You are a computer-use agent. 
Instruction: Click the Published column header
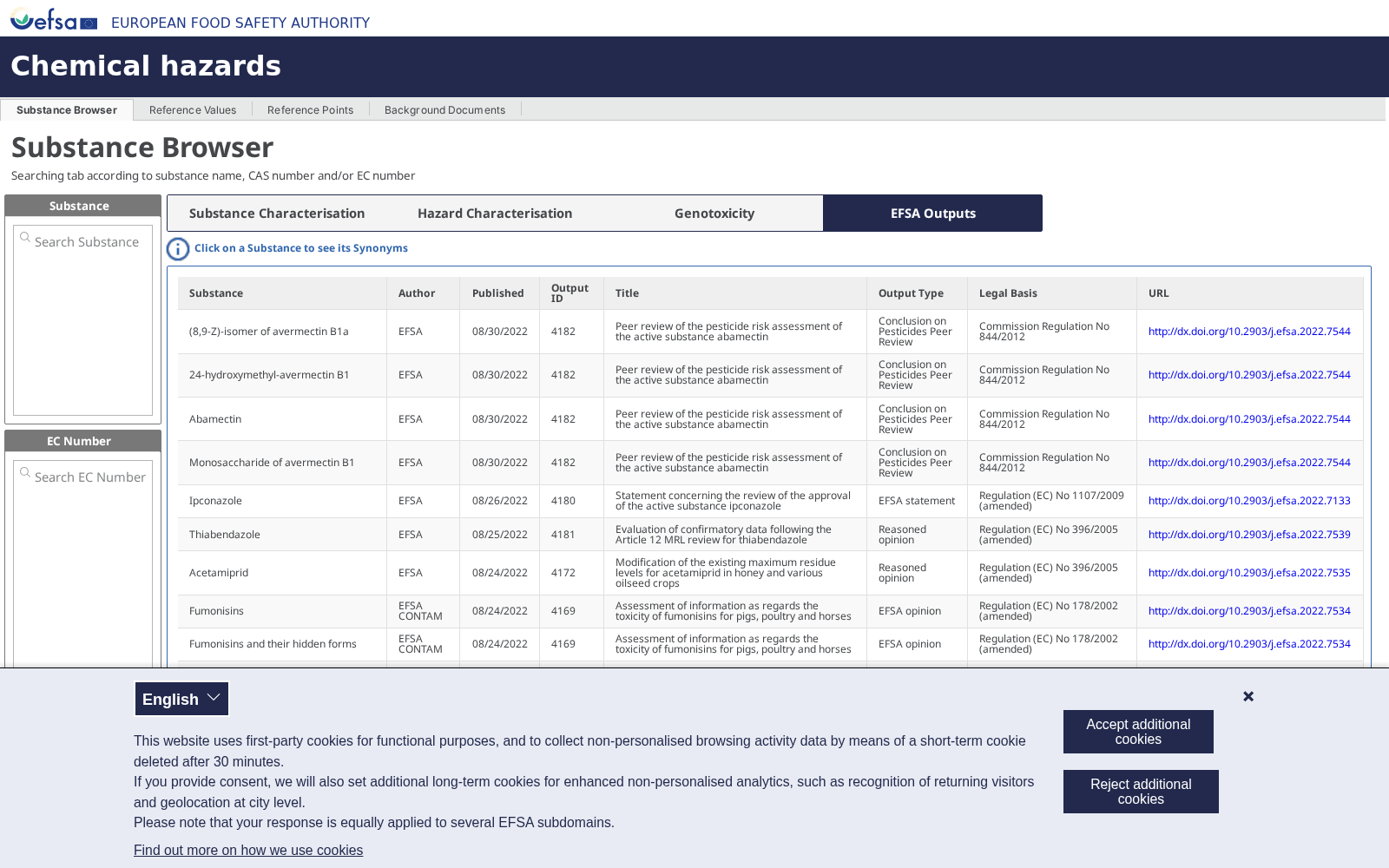[x=499, y=293]
